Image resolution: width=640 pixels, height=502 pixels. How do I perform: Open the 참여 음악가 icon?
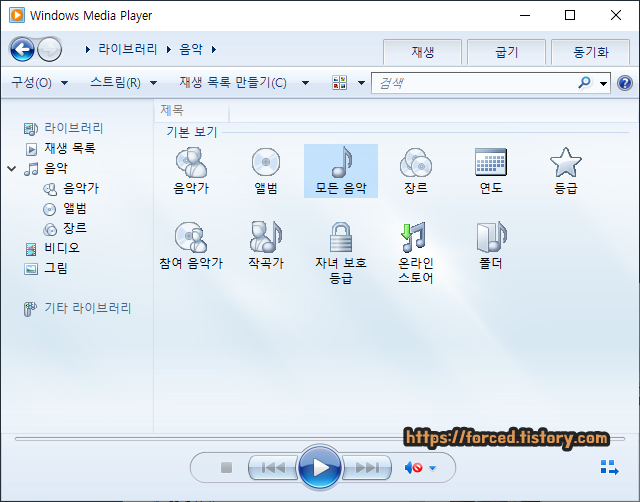(191, 245)
